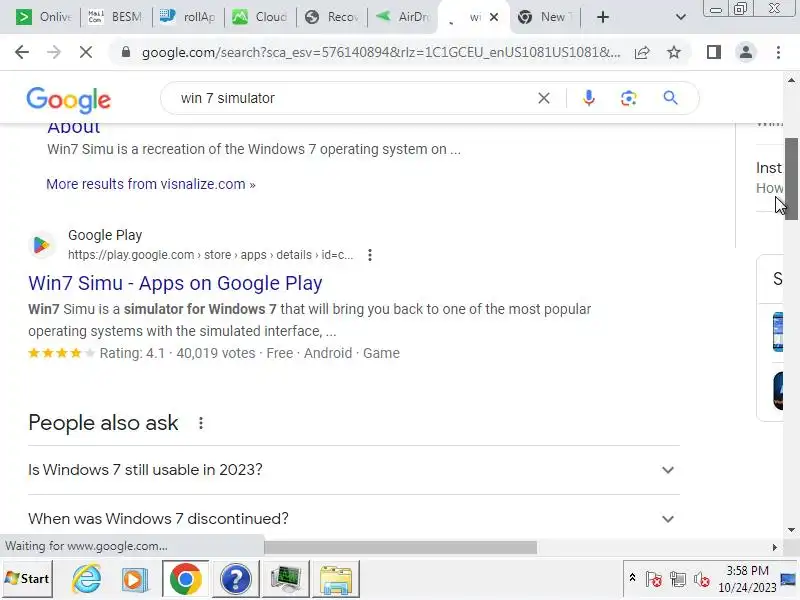Click horizontal scrollbar right arrow
This screenshot has height=600, width=800.
774,547
